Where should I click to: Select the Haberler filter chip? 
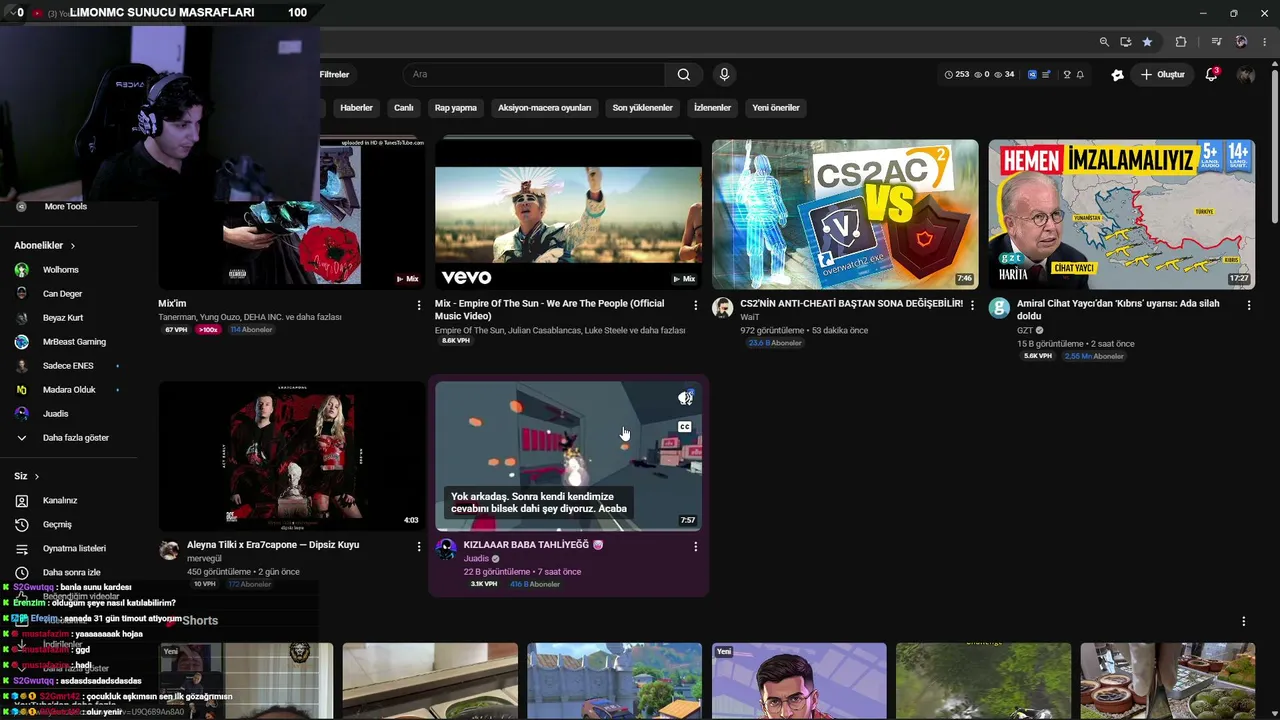pyautogui.click(x=356, y=108)
